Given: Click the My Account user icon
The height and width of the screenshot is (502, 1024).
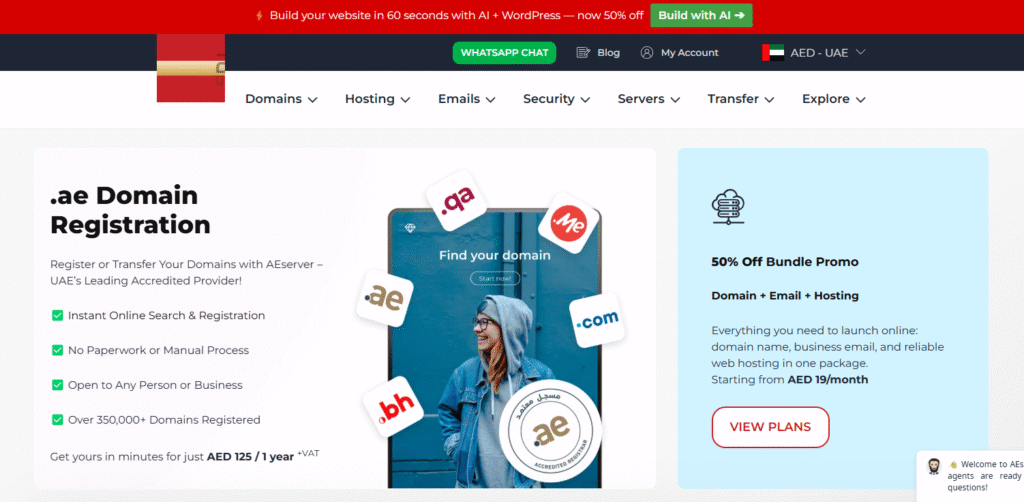Looking at the screenshot, I should tap(647, 53).
